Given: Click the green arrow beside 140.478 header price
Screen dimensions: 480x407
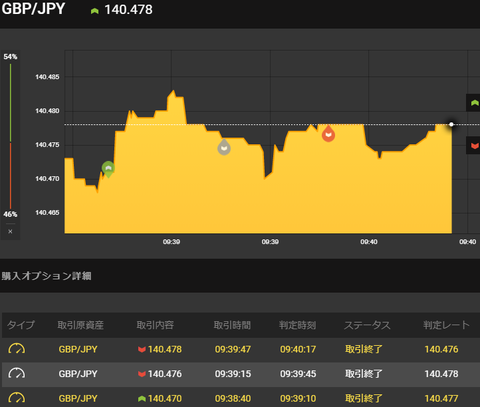Looking at the screenshot, I should (x=95, y=11).
